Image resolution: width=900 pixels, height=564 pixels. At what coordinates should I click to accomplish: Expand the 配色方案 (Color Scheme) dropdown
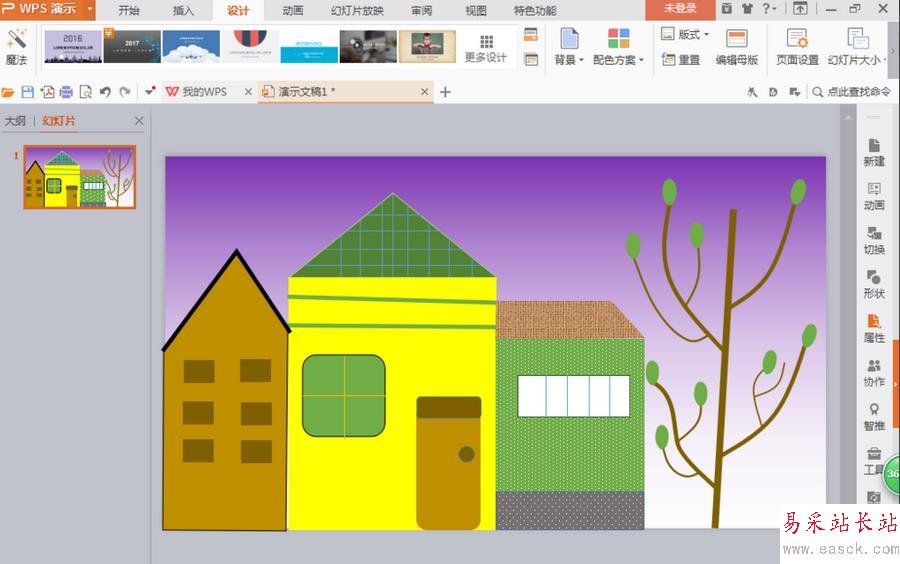619,47
